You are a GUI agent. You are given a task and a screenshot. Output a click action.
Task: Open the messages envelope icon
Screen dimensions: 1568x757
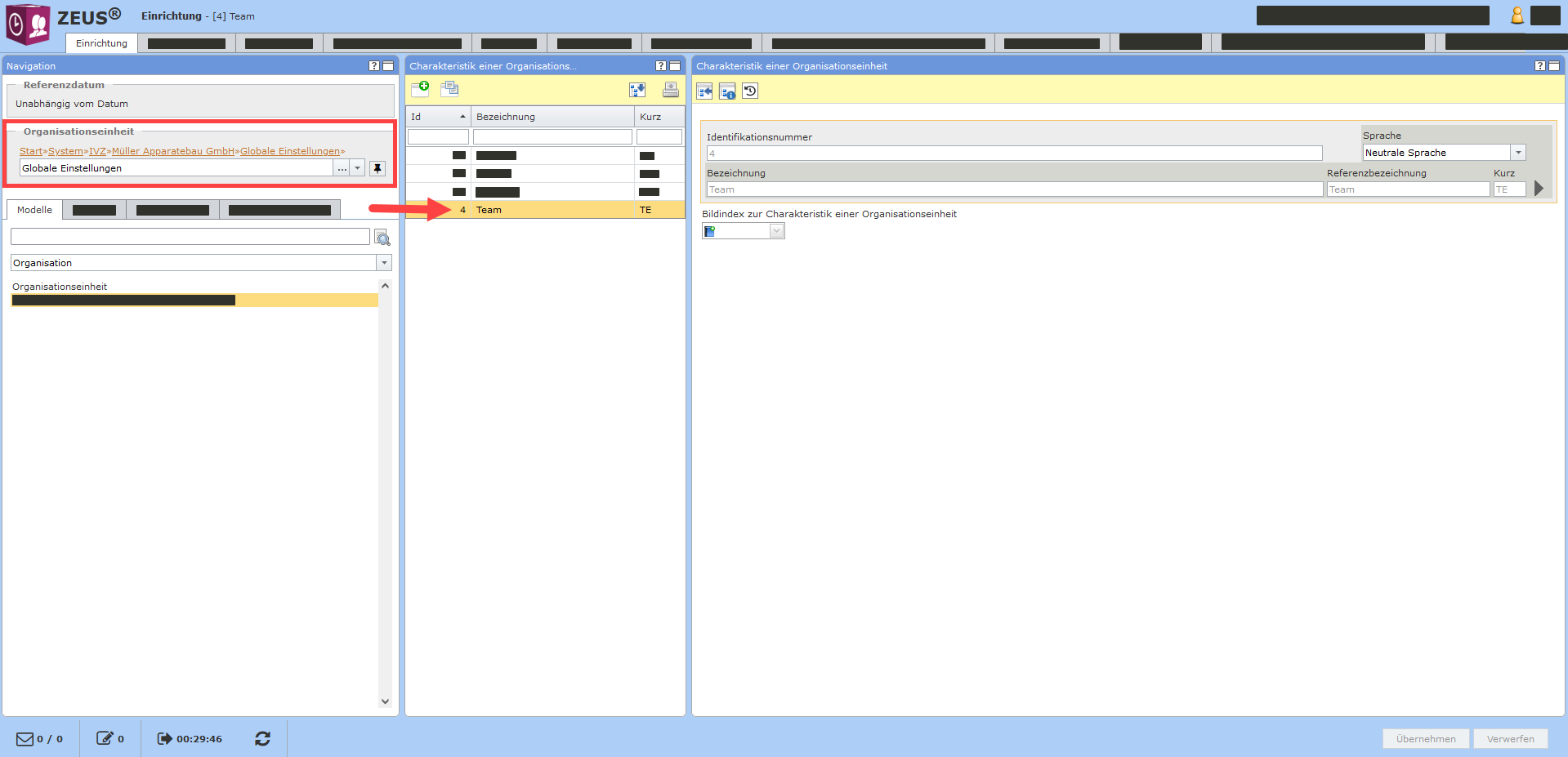click(25, 738)
